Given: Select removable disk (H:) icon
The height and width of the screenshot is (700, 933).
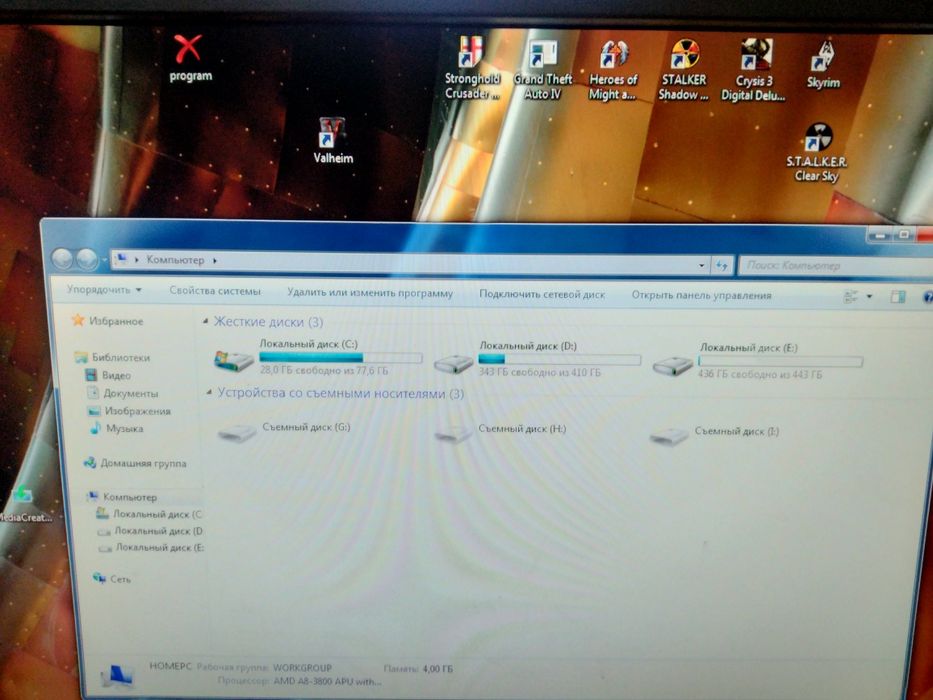Looking at the screenshot, I should coord(453,435).
